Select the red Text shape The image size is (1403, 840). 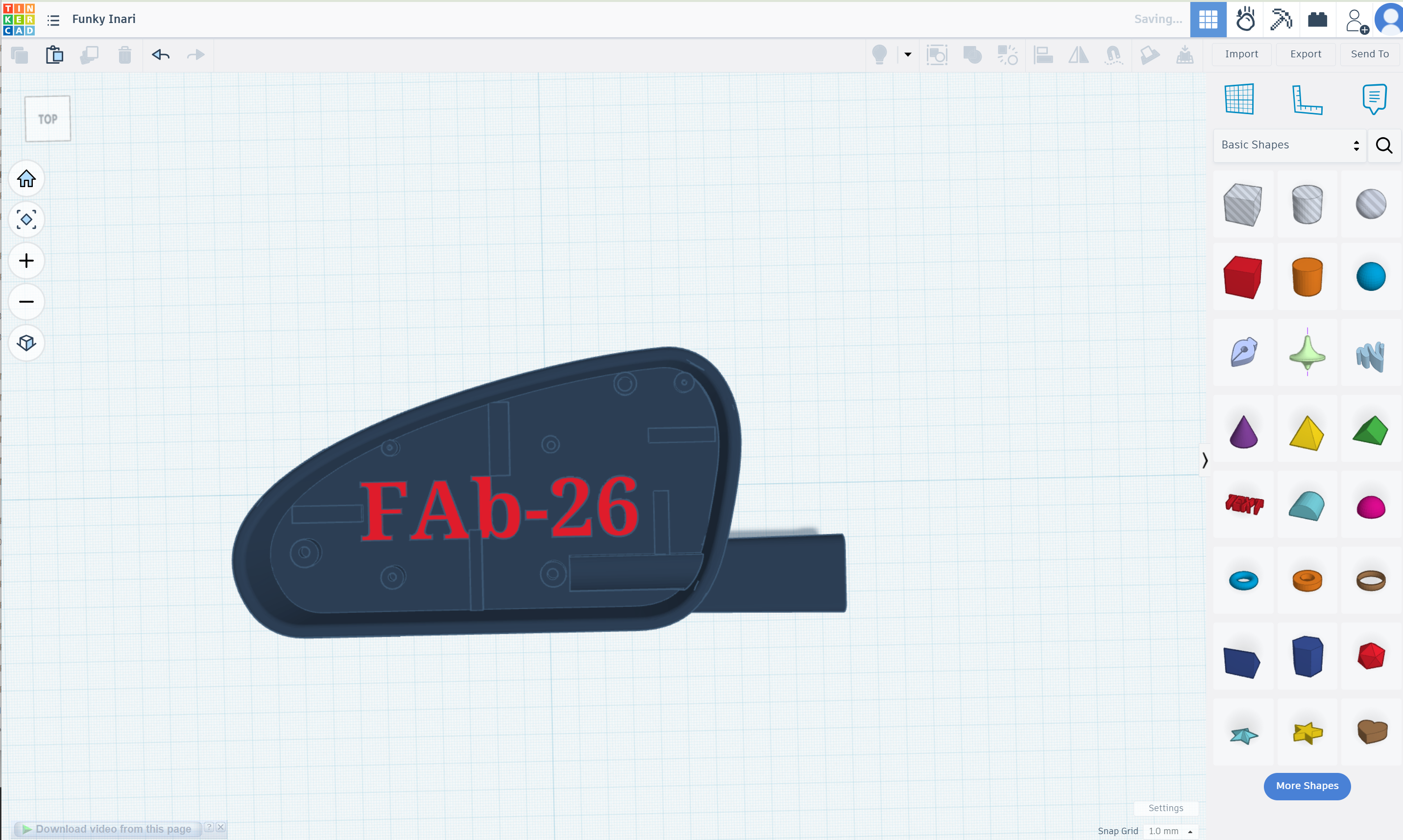1244,504
